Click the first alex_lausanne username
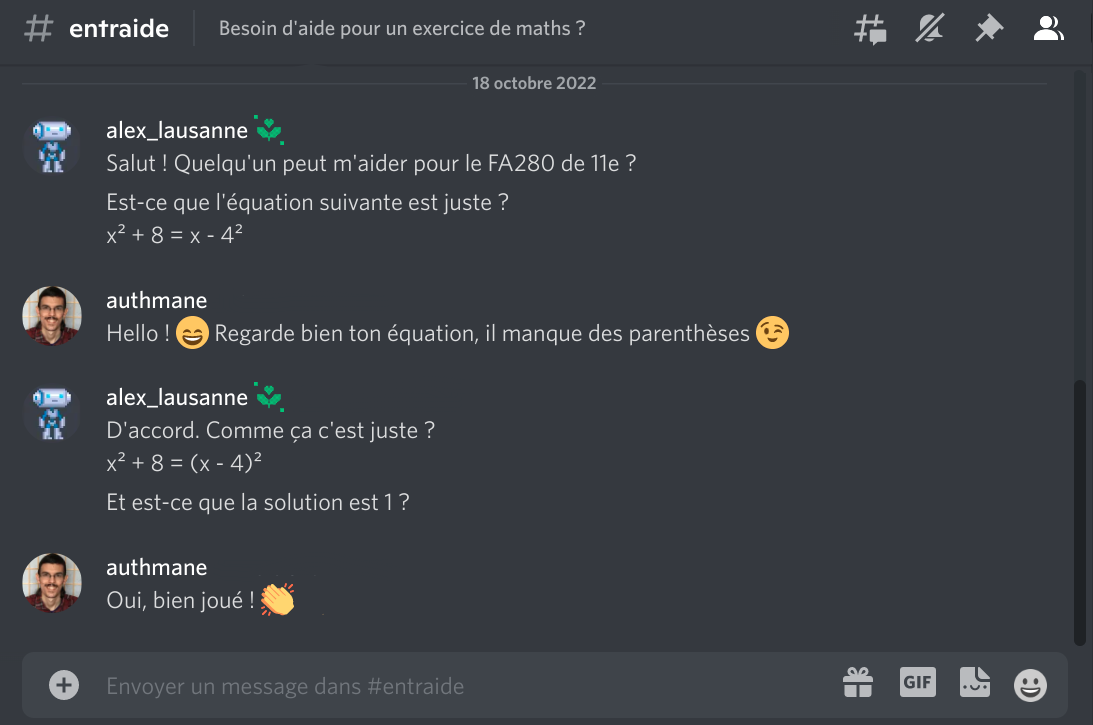 pos(177,130)
